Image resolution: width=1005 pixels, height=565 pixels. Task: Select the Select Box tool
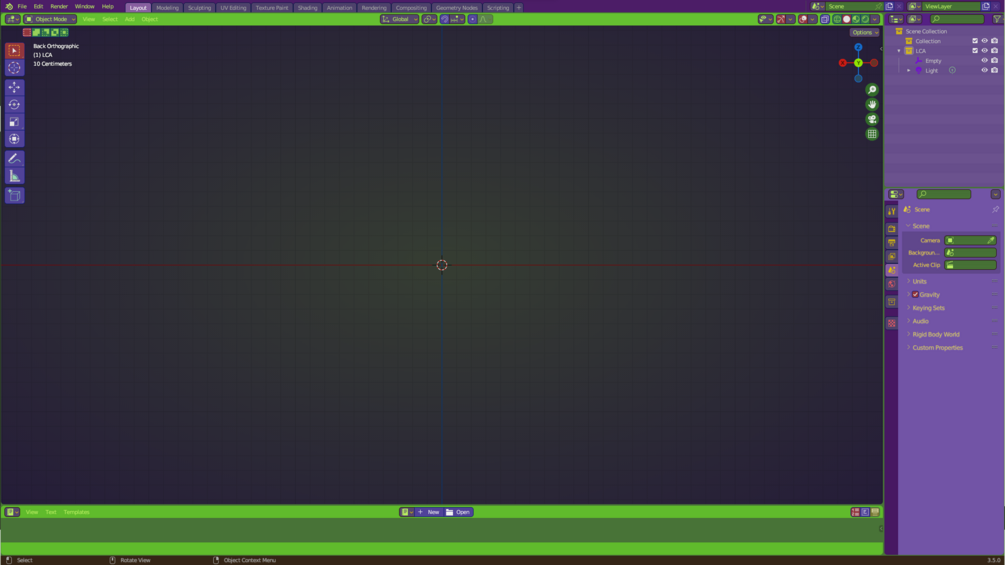(14, 51)
